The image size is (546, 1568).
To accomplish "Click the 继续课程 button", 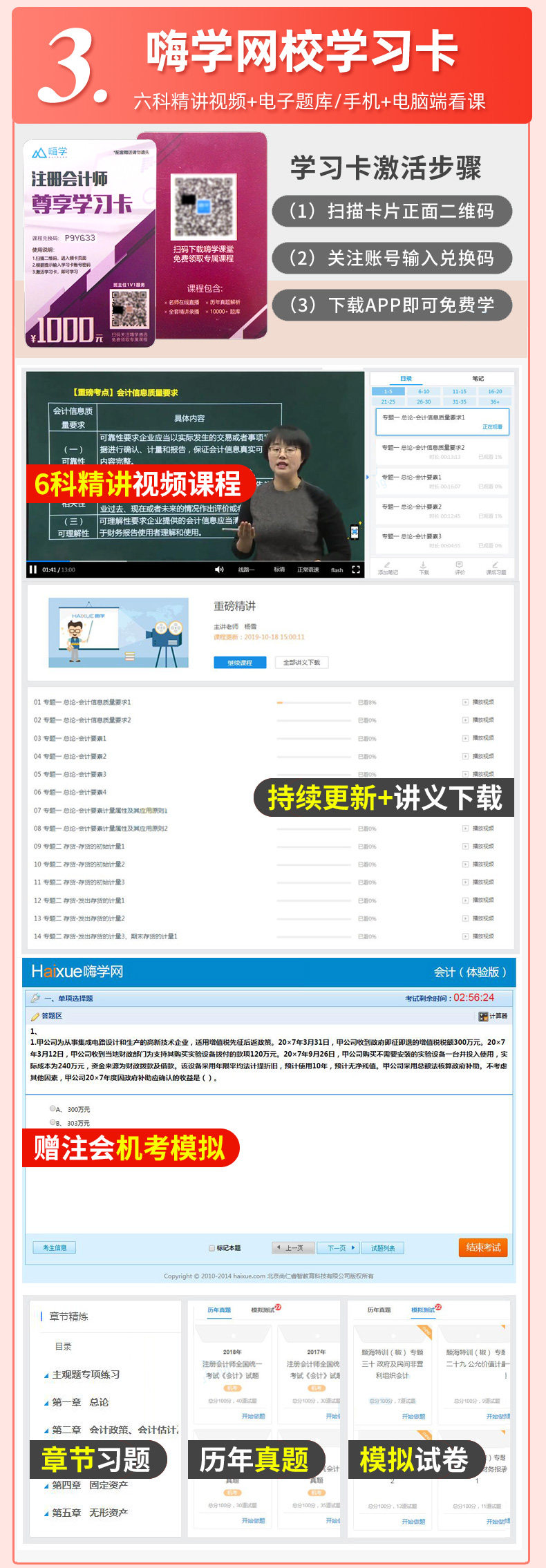I will tap(240, 663).
